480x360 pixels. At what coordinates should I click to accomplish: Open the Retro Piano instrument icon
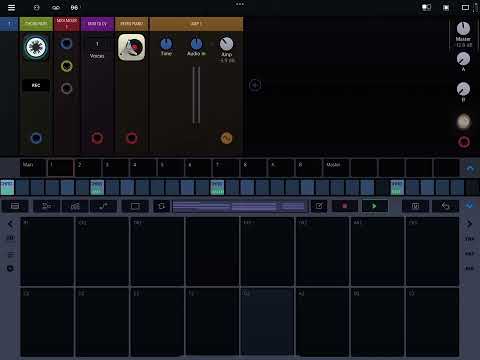[132, 47]
